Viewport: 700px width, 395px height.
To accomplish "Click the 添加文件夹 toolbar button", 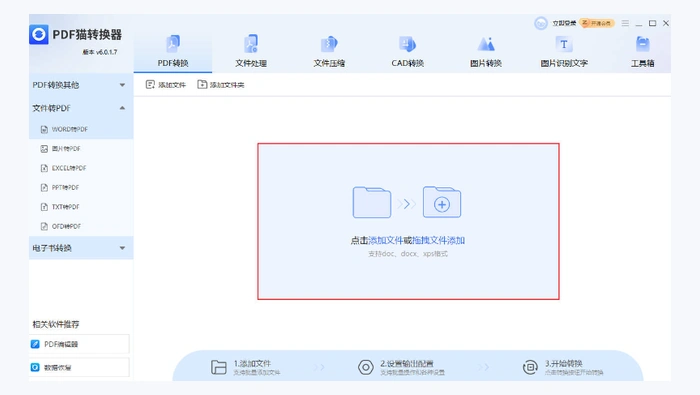I will [221, 85].
